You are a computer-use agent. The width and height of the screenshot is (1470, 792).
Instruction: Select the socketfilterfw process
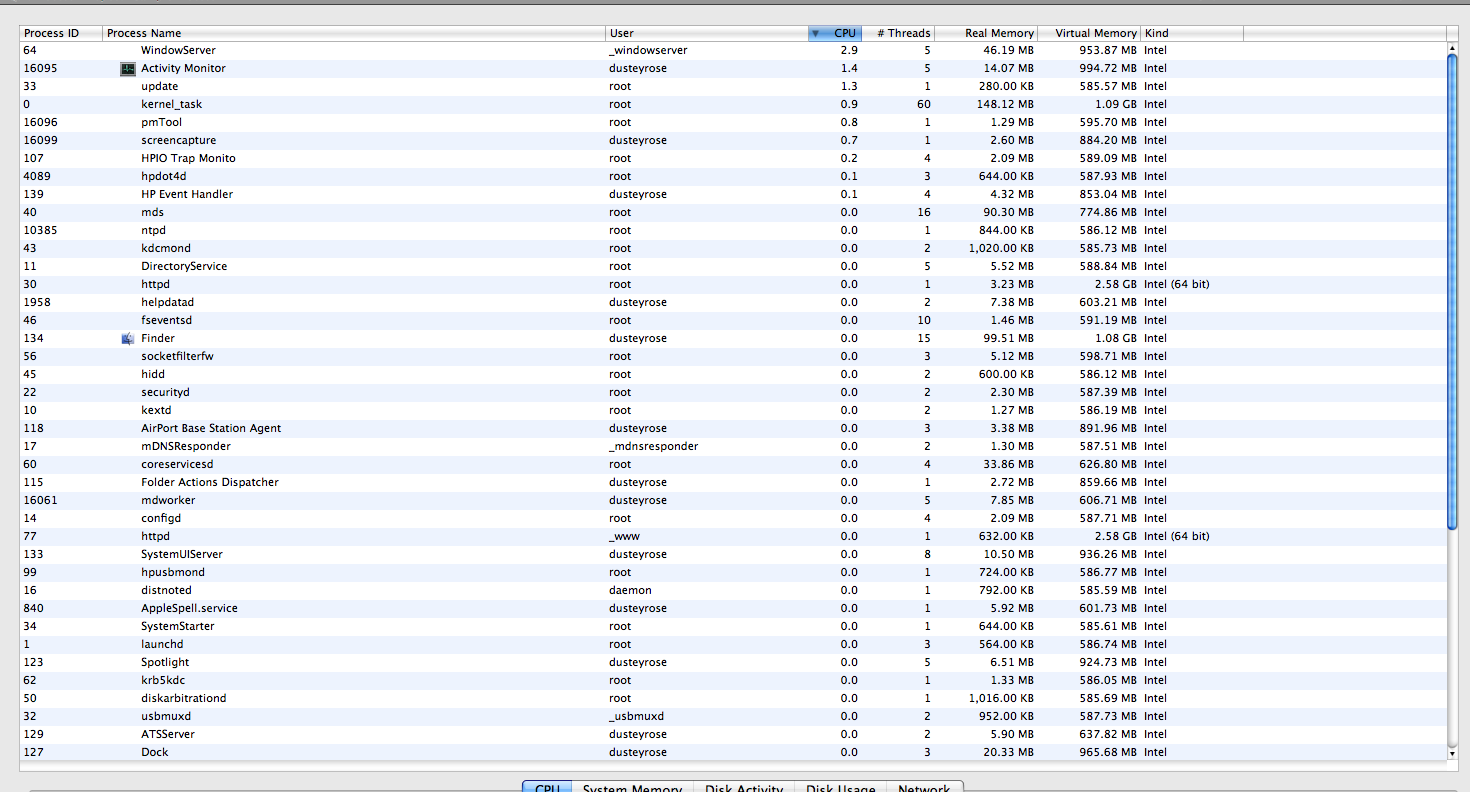733,356
